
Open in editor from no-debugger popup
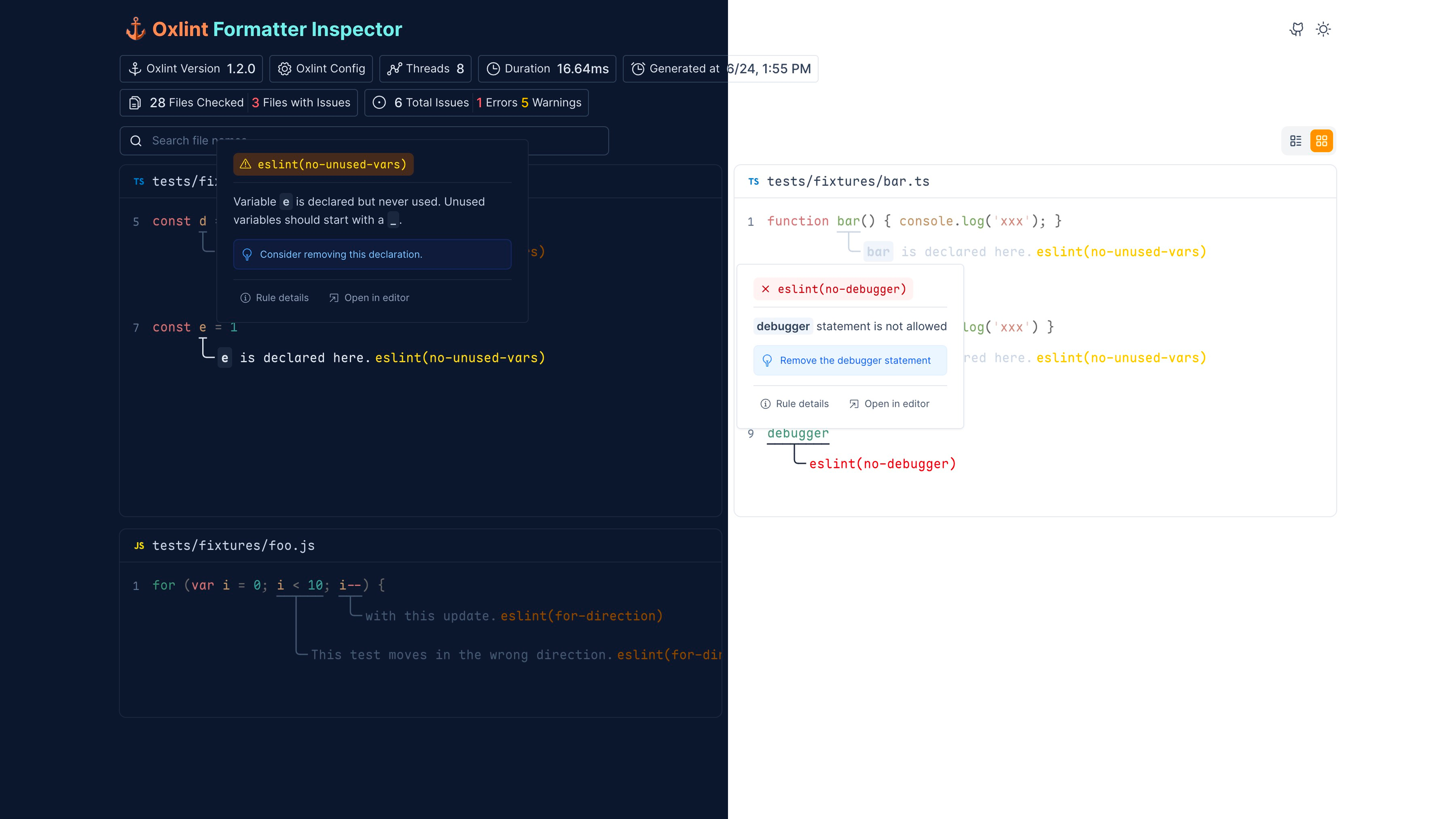click(x=889, y=404)
